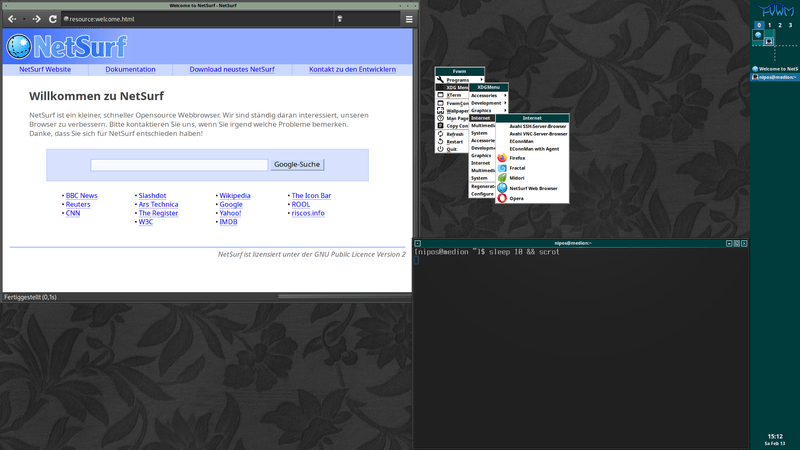Open The Icon Bar link
The width and height of the screenshot is (800, 450).
coord(311,195)
